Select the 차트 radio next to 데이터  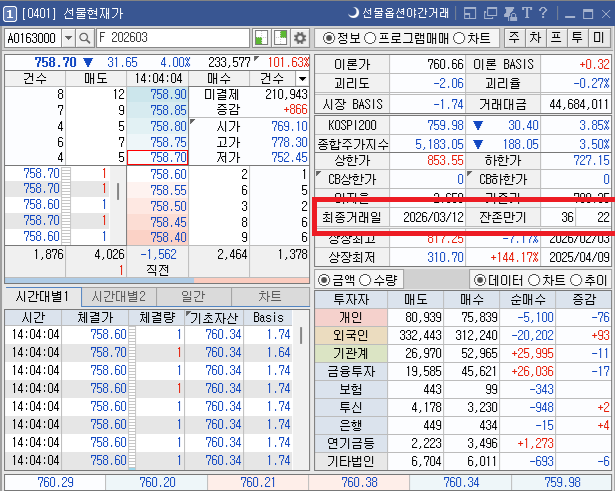(534, 280)
